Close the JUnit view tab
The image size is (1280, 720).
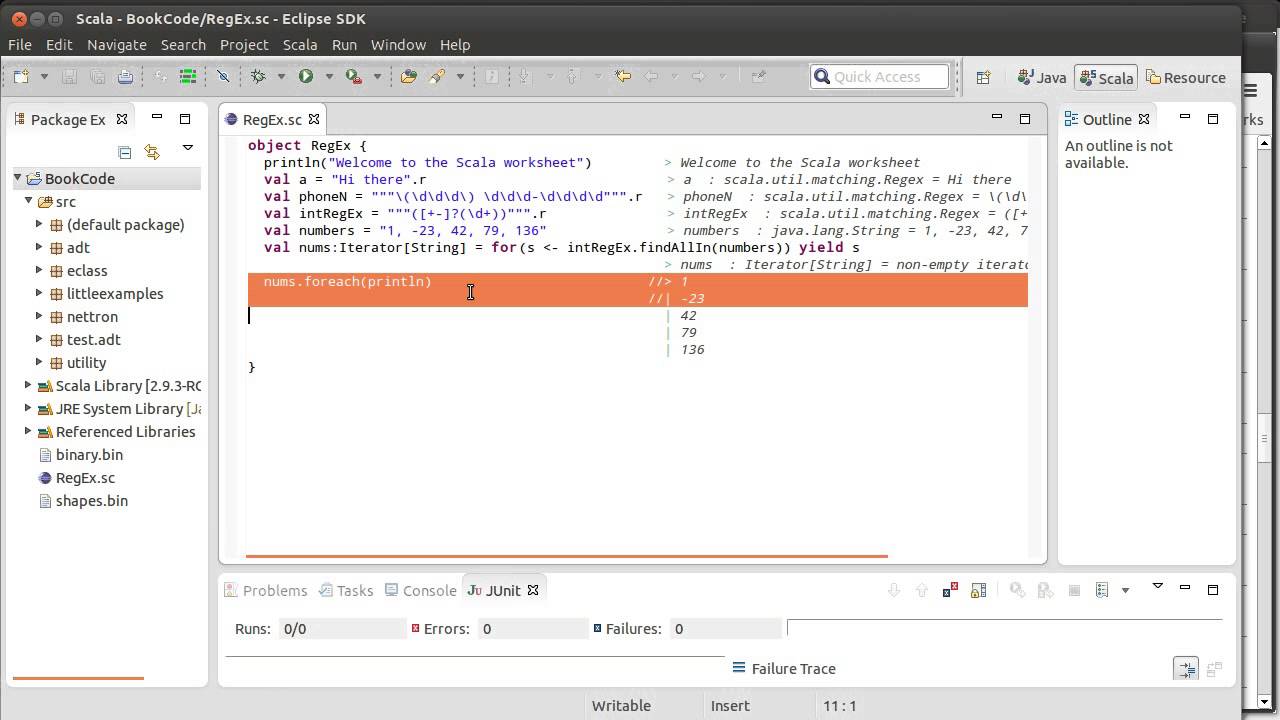pos(533,590)
